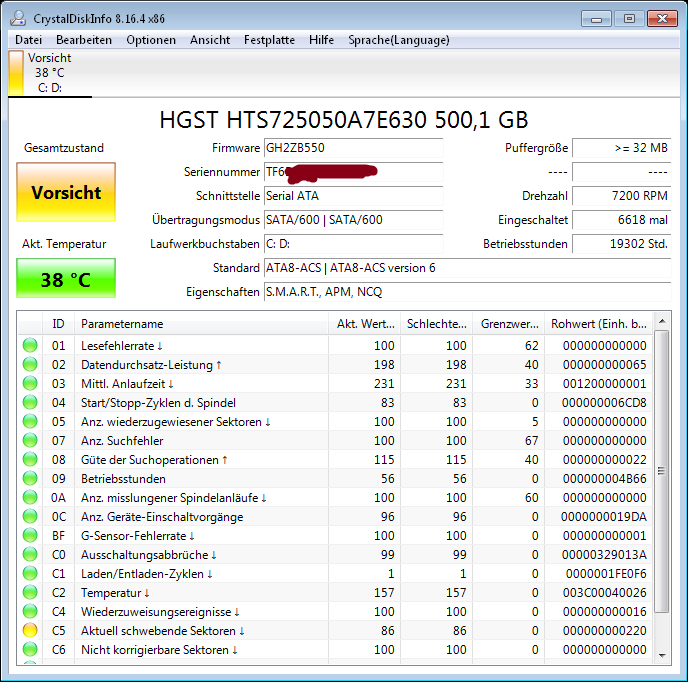Click the Eigenschaften field S.M.A.R.T., APM, NCQ
The height and width of the screenshot is (682, 688).
click(x=468, y=292)
